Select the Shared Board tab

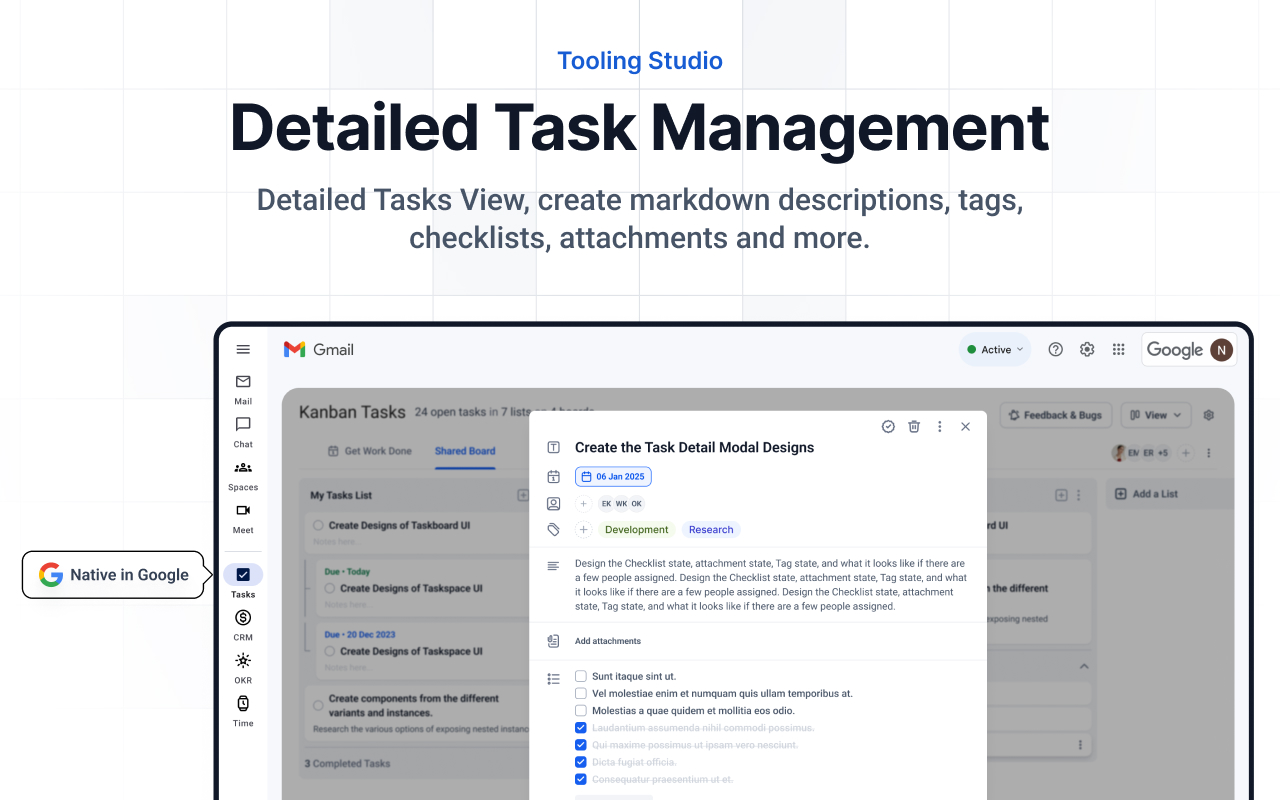(x=464, y=451)
